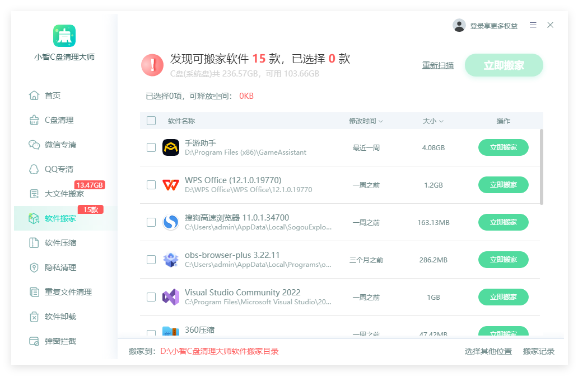
Task: Click 立即搬家 for WPS Office
Action: pos(503,185)
